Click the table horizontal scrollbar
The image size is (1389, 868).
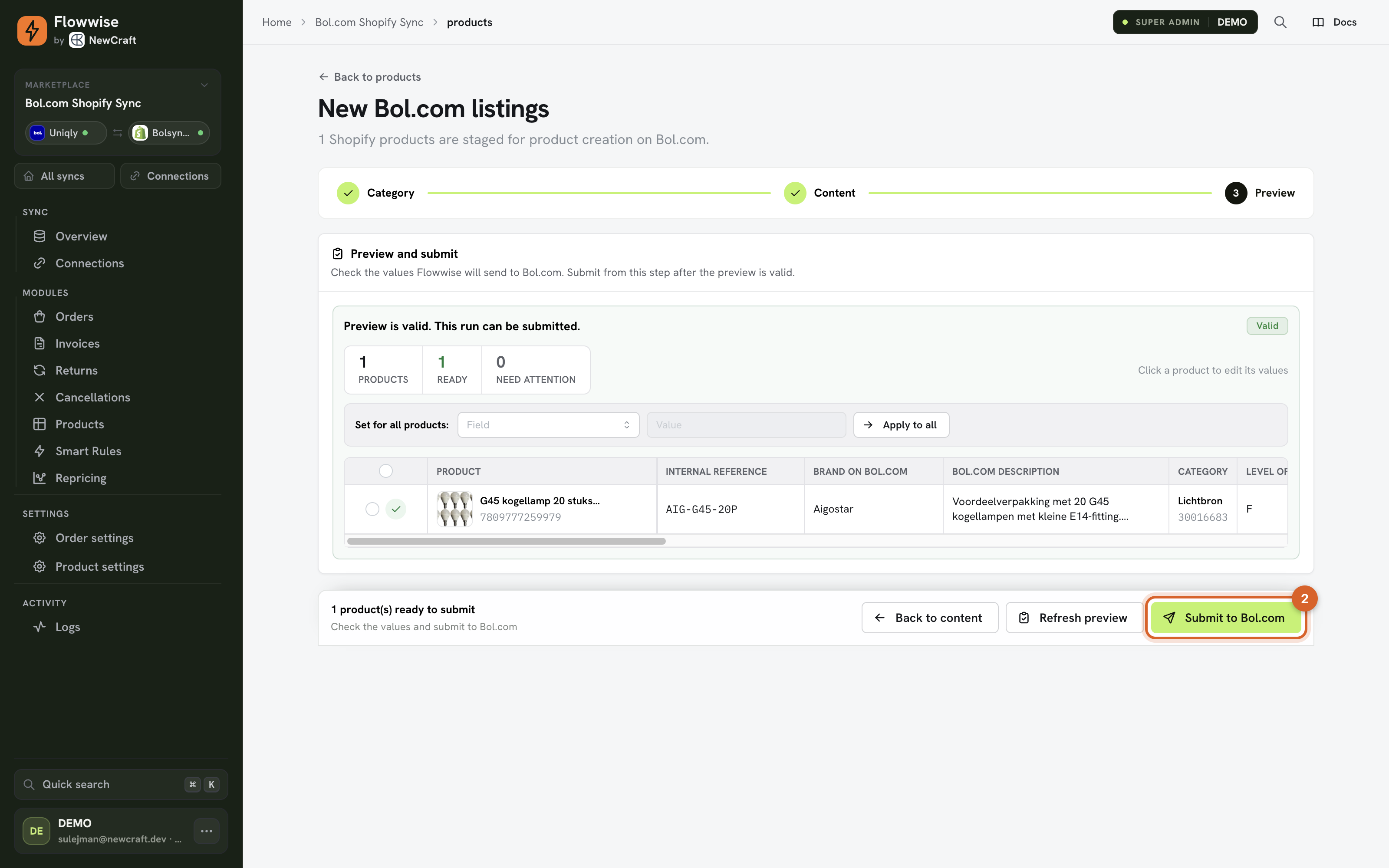coord(506,541)
